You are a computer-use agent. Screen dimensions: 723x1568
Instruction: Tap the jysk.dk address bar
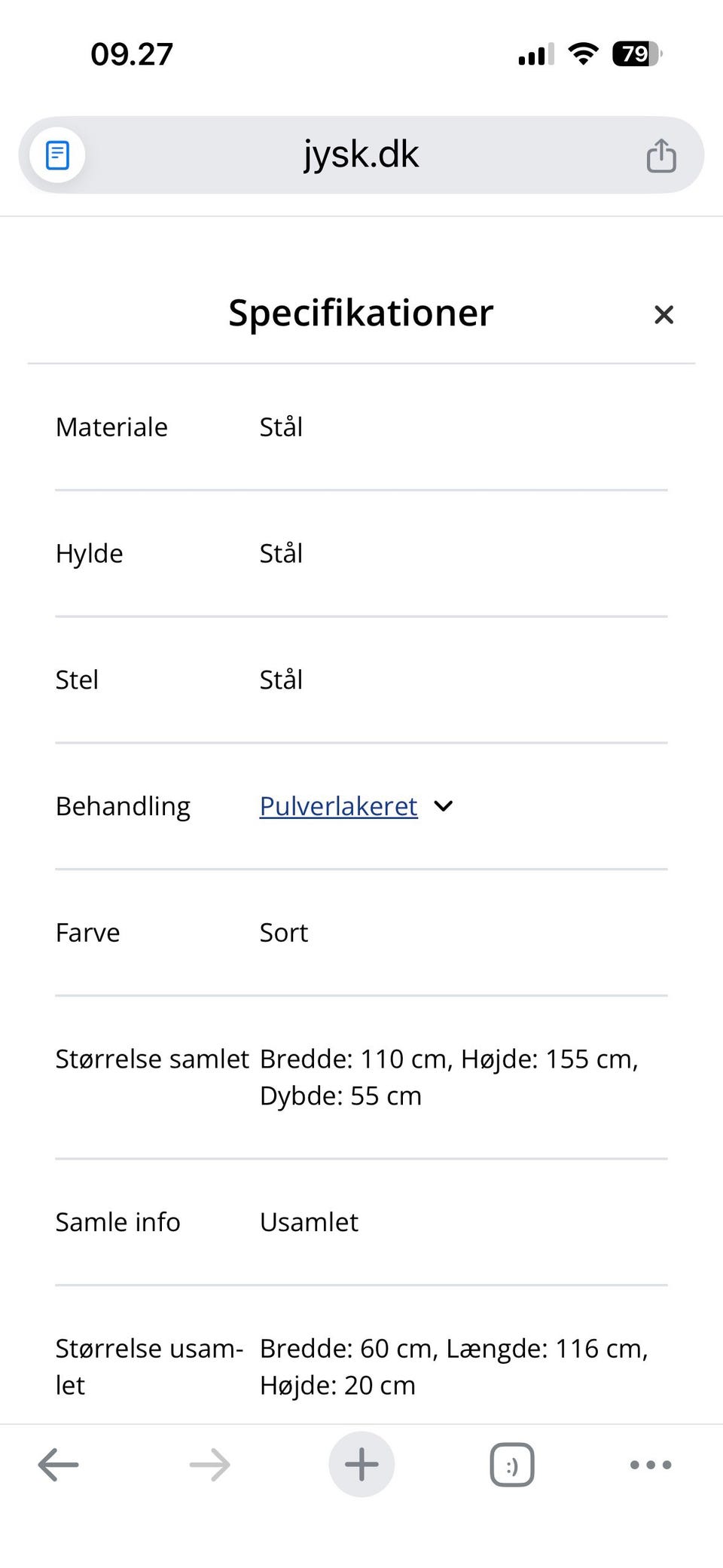click(361, 153)
